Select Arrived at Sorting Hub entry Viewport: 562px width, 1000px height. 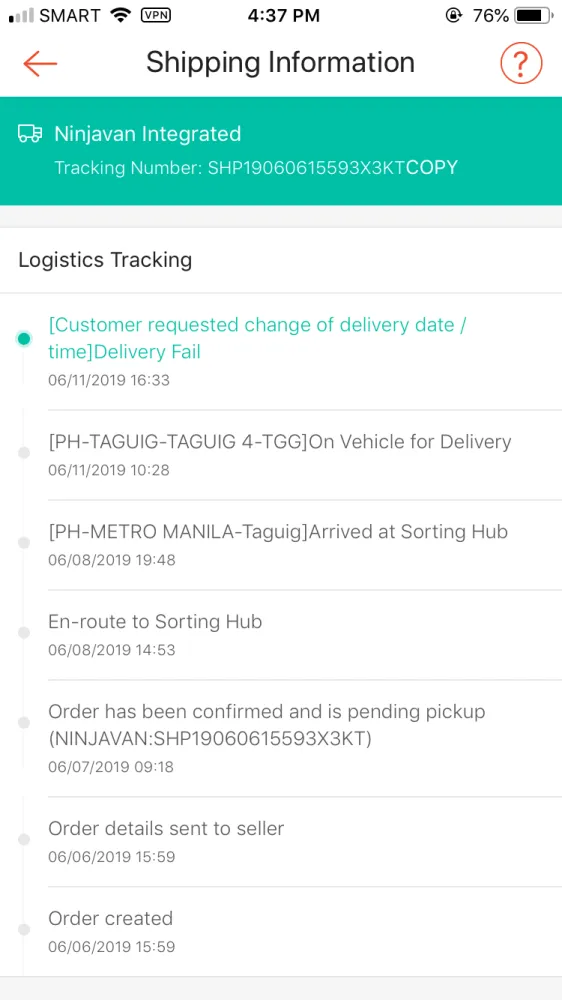(281, 545)
